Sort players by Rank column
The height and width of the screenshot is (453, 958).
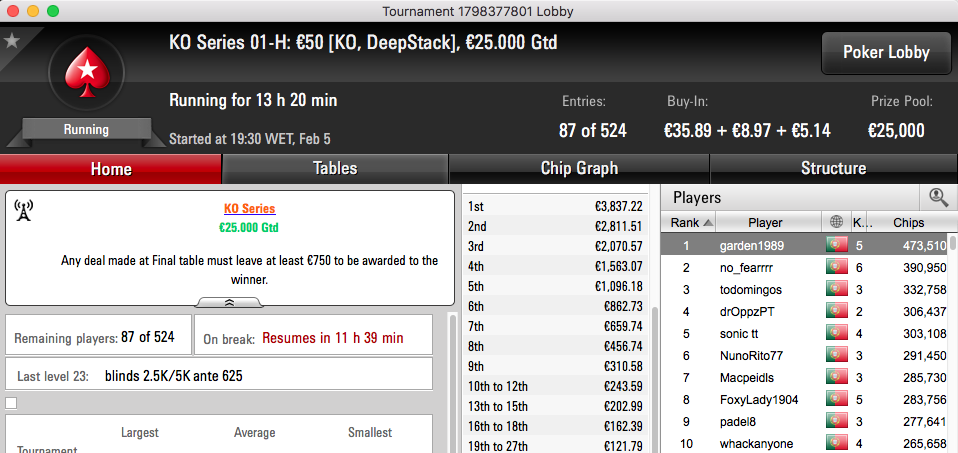coord(689,223)
